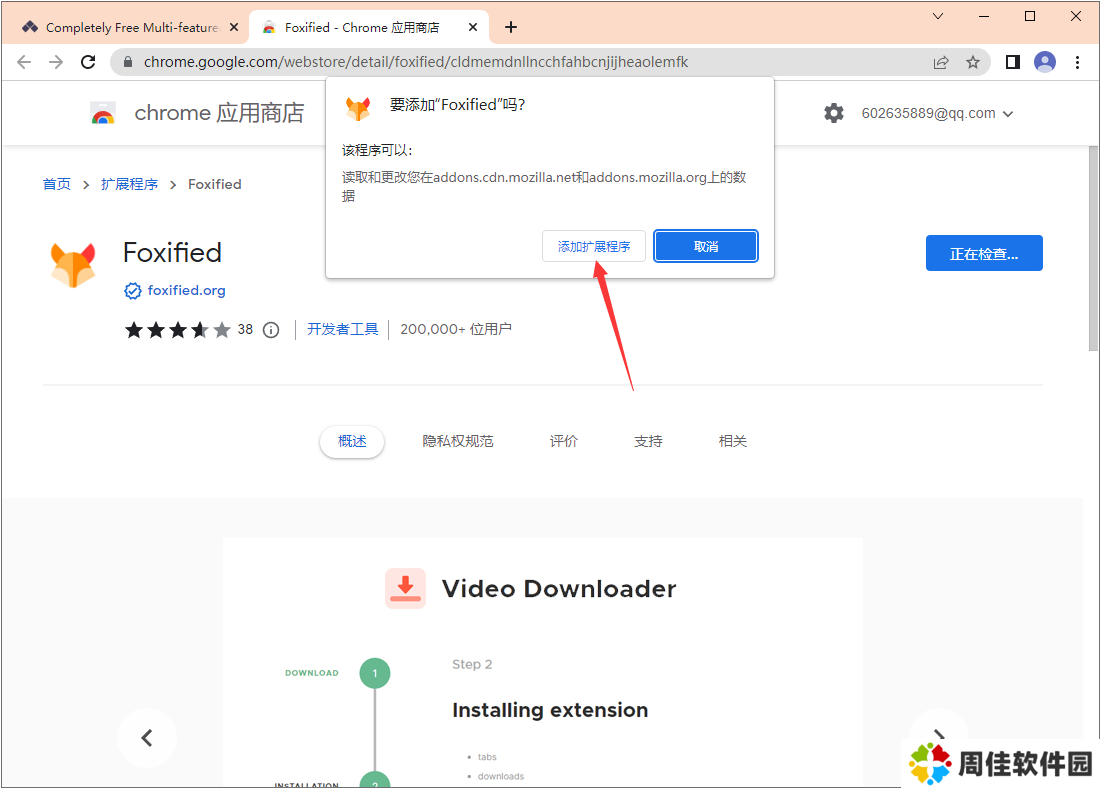Open web store settings gear
Screen dimensions: 1101x789
834,113
